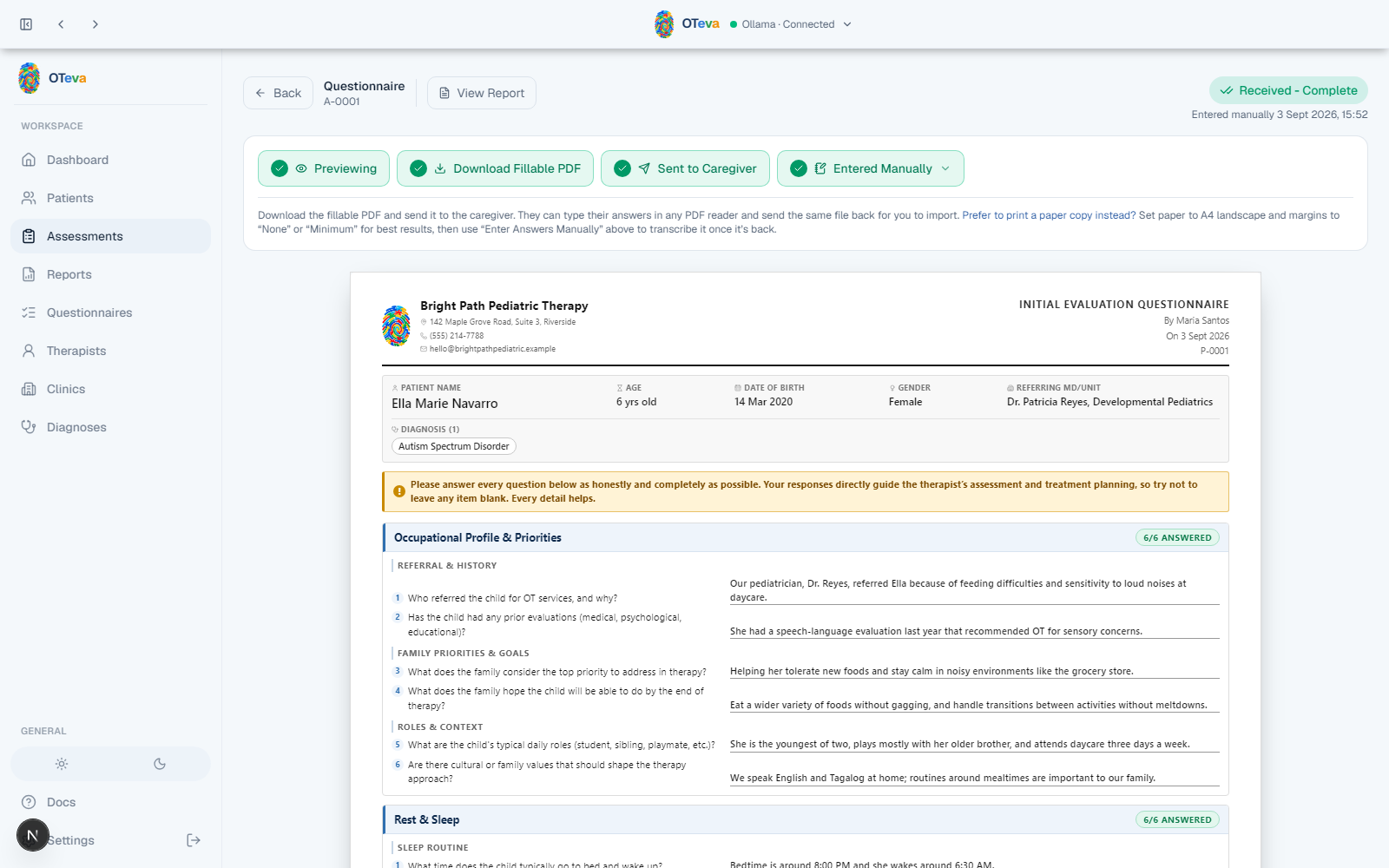The width and height of the screenshot is (1389, 868).
Task: Open Questionnaires in the sidebar
Action: (110, 312)
